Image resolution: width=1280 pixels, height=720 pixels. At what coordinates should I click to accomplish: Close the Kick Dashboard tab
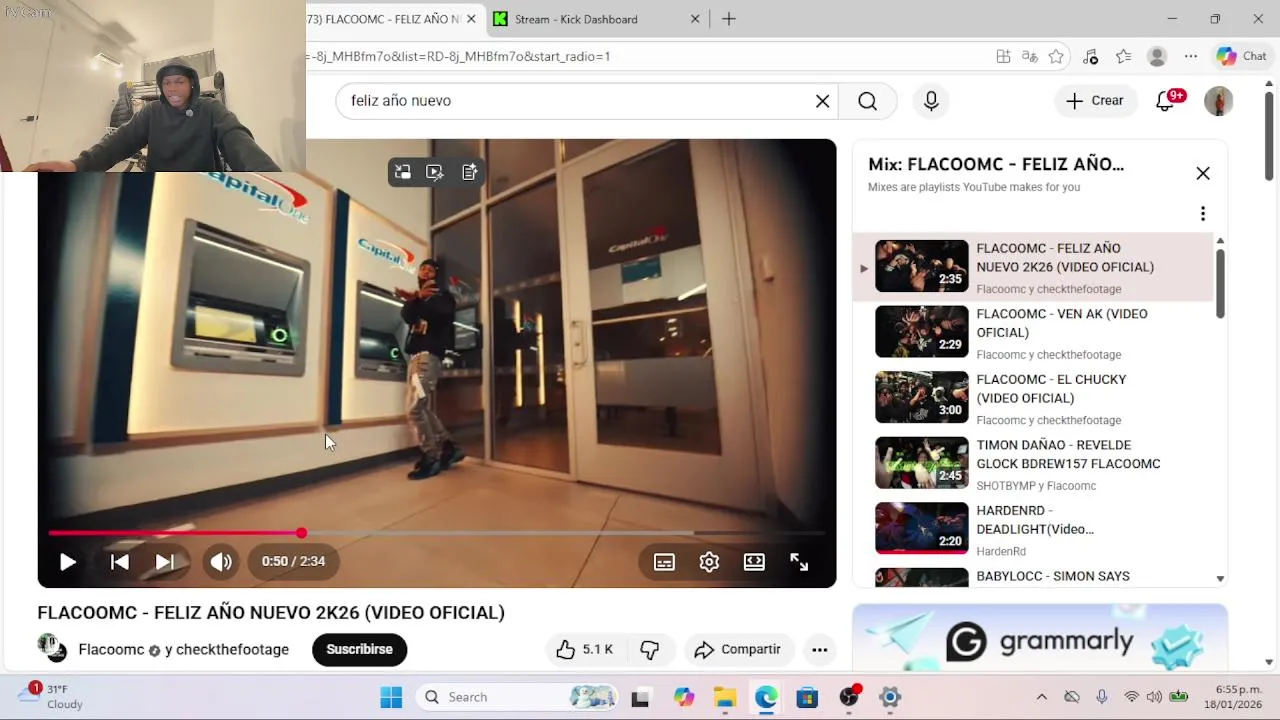click(696, 19)
